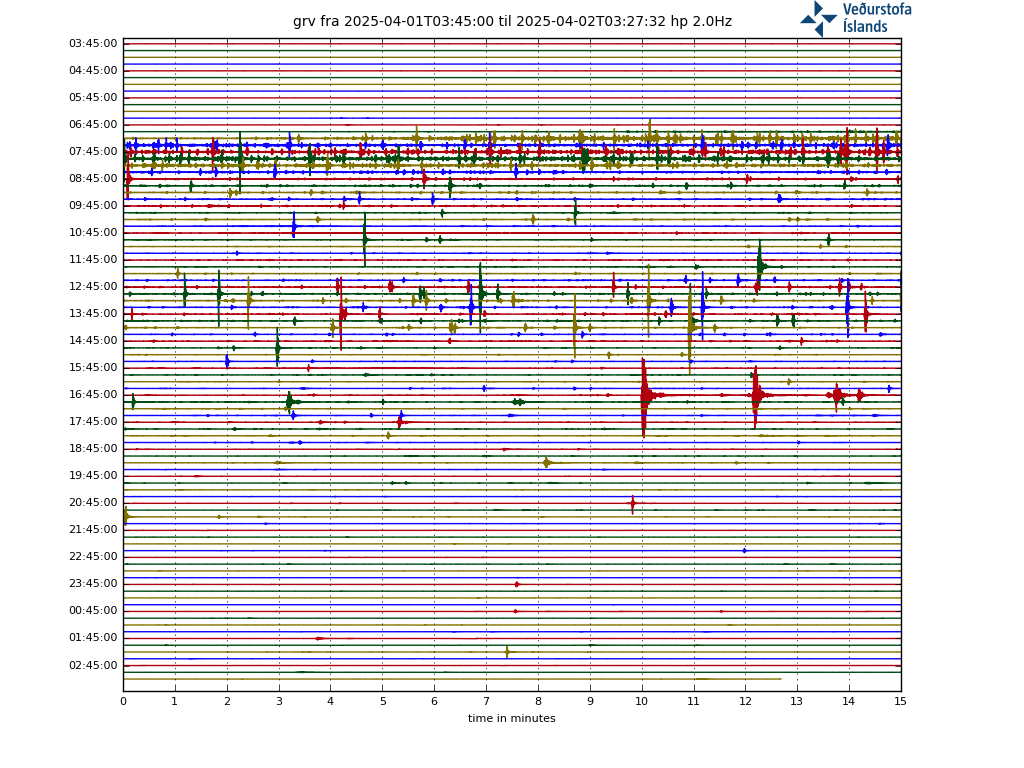Image resolution: width=1024 pixels, height=768 pixels.
Task: Click the 00:45:00 time label
Action: pos(93,611)
